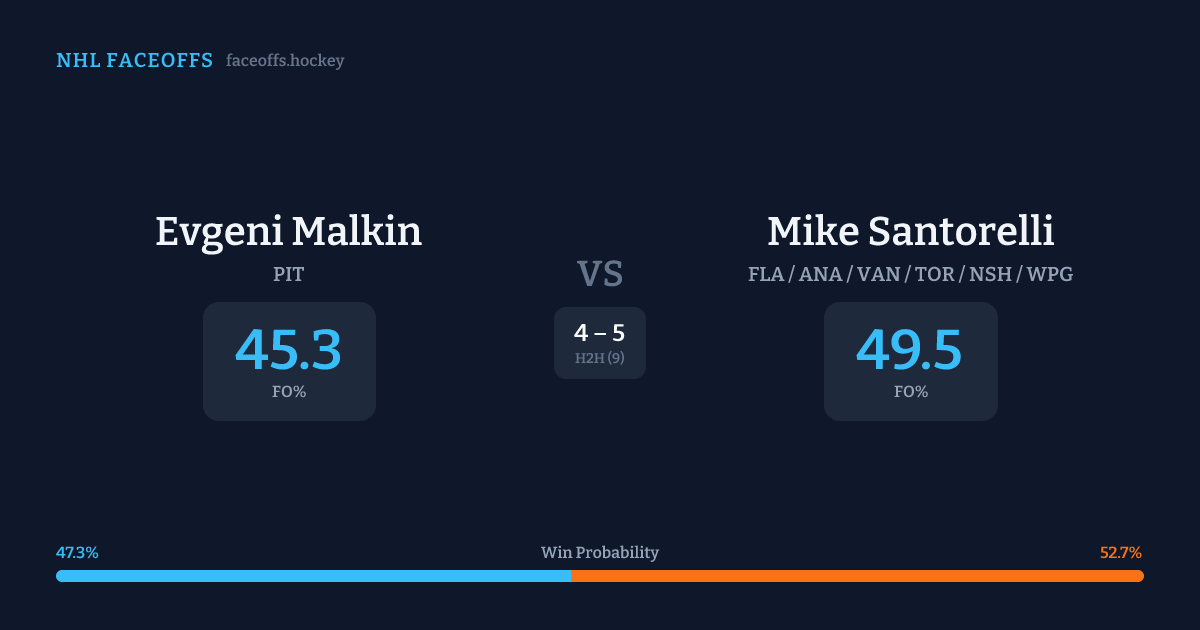
Task: Select the Evgeni Malkin player name
Action: (289, 232)
